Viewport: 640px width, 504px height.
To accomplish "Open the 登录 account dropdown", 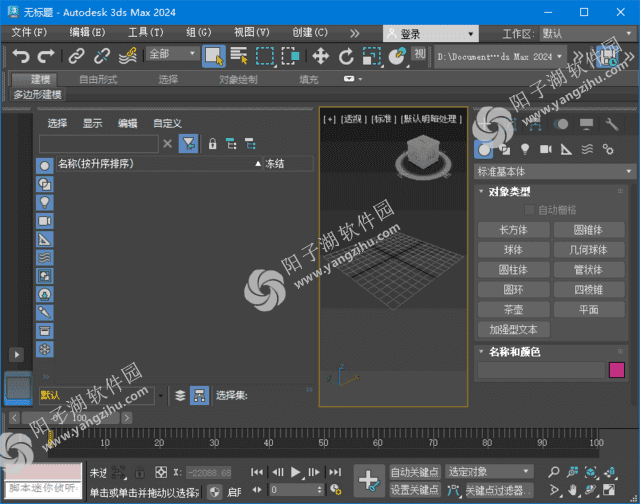I will point(431,33).
